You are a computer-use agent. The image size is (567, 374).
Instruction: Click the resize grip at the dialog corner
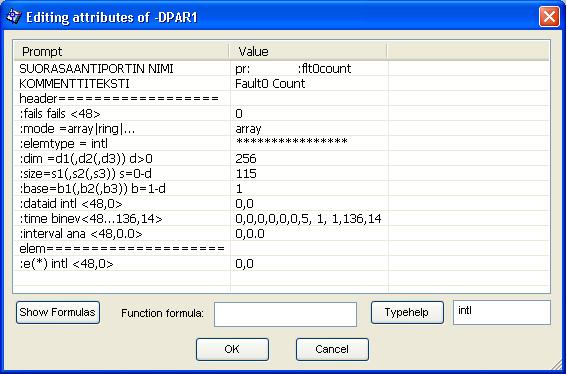coord(556,365)
